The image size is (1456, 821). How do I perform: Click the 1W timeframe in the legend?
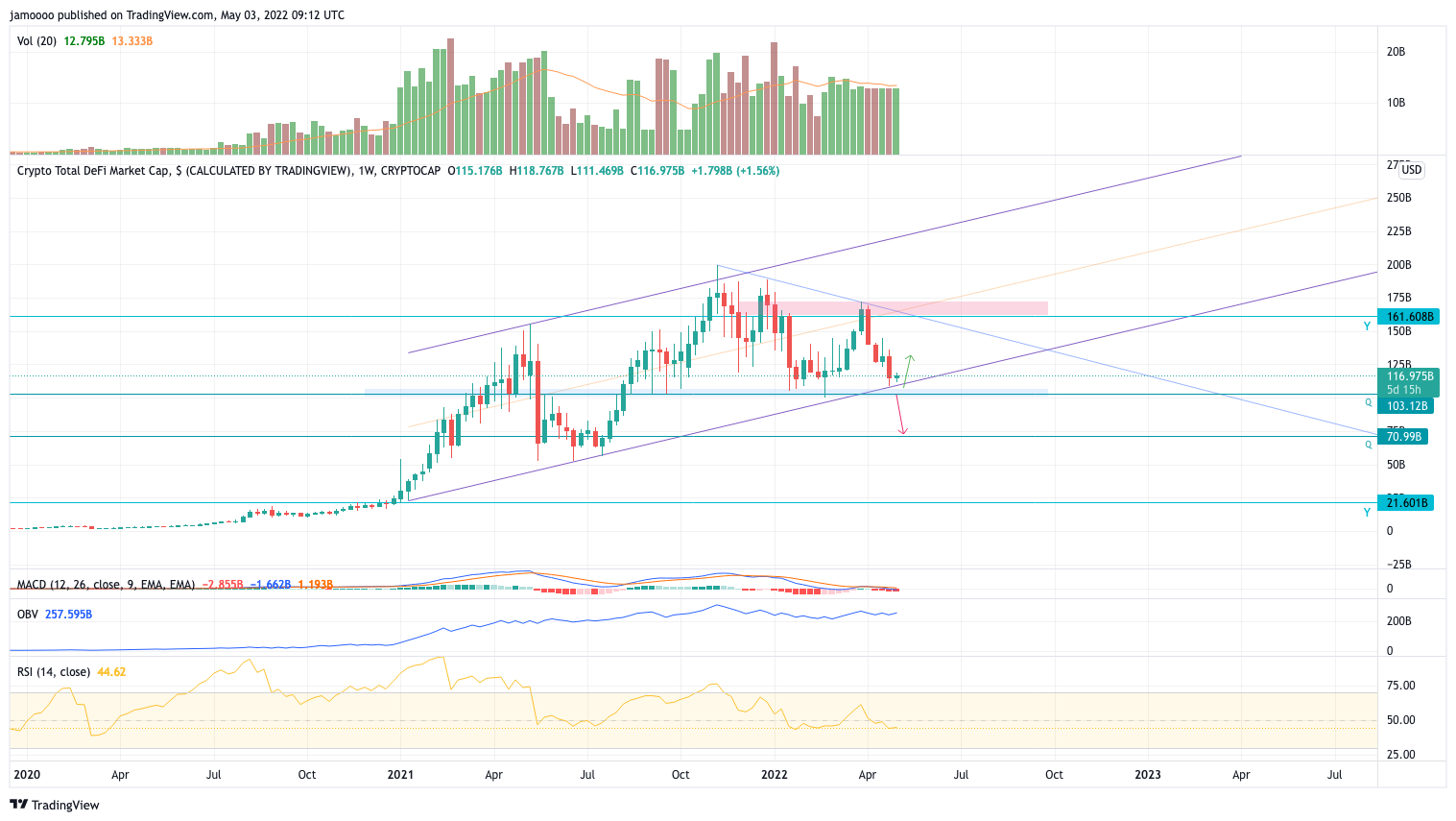365,171
